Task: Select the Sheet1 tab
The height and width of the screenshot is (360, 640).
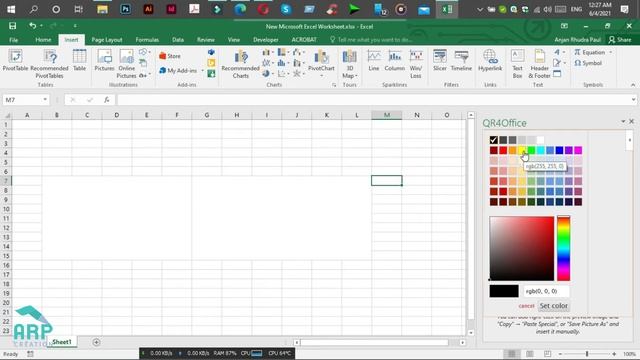Action: (62, 342)
